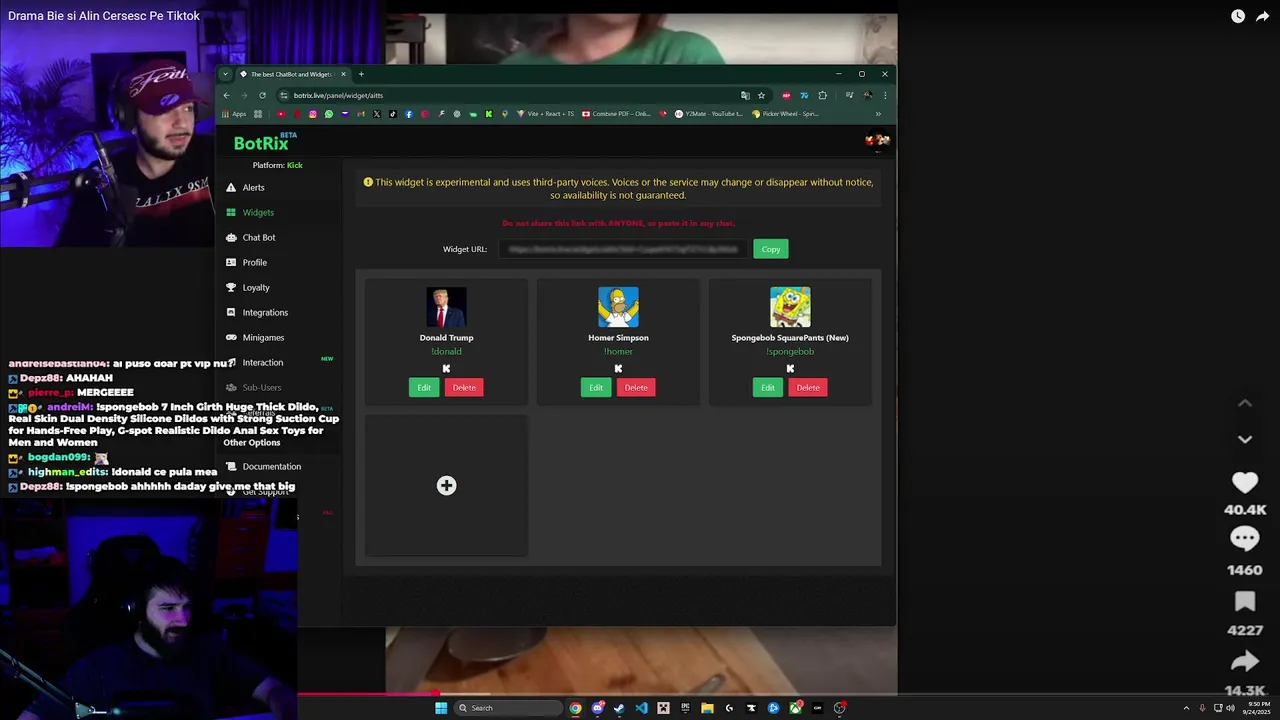The height and width of the screenshot is (720, 1280).
Task: Expand the bookmarks bar overflow chevron
Action: (878, 114)
